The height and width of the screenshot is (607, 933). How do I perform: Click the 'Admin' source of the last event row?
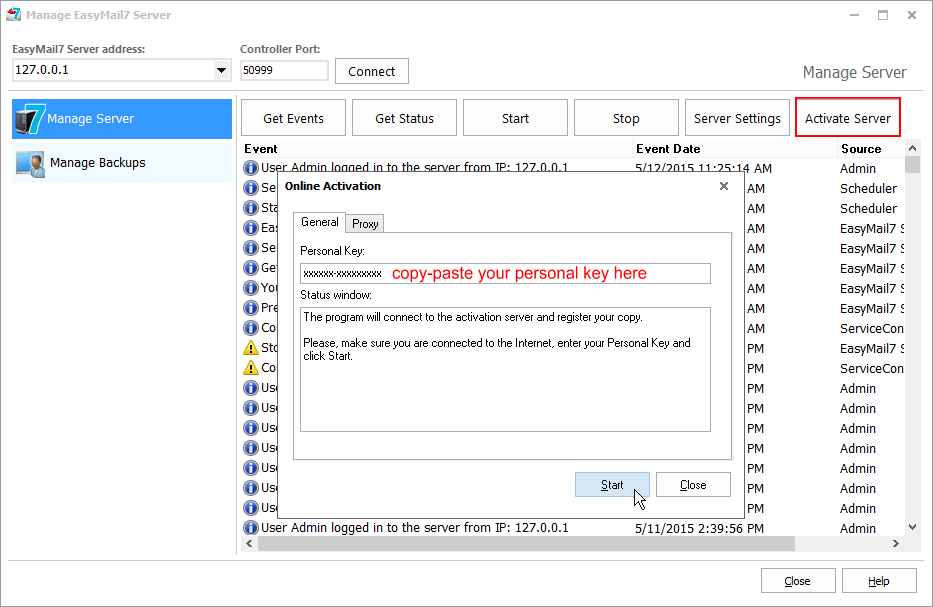point(857,528)
